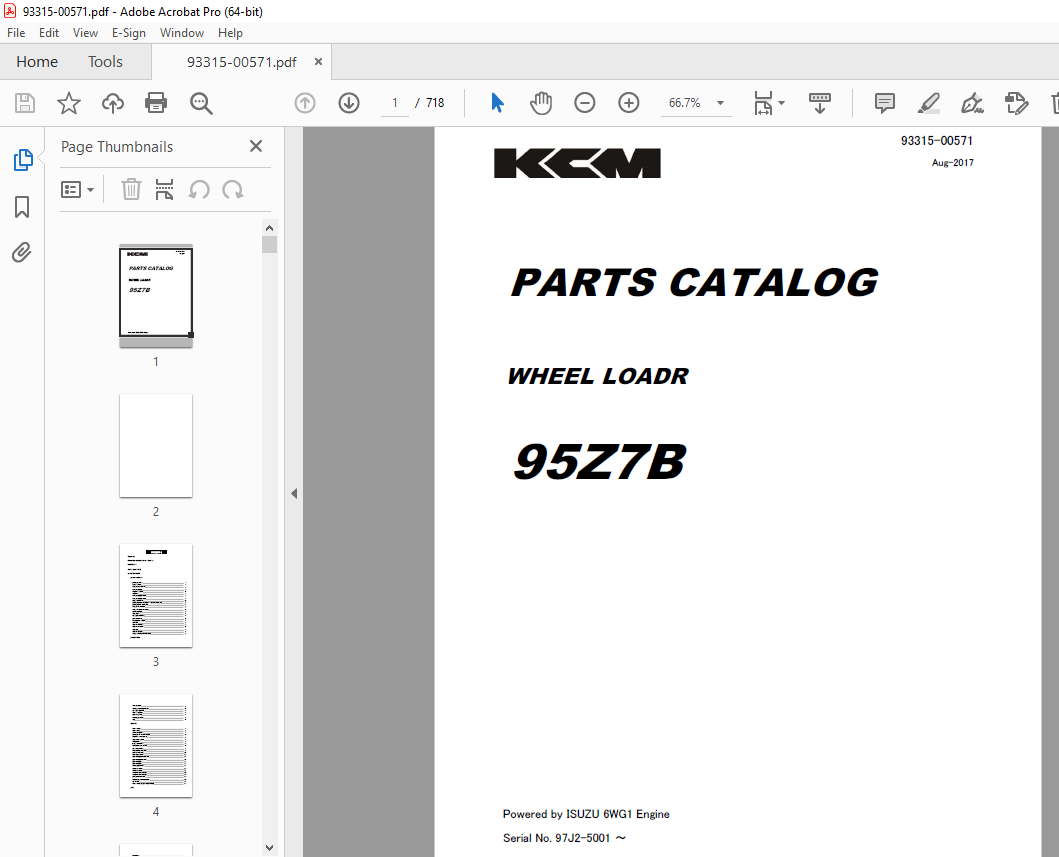Viewport: 1059px width, 857px height.
Task: Zoom out with the minus button
Action: 584,103
